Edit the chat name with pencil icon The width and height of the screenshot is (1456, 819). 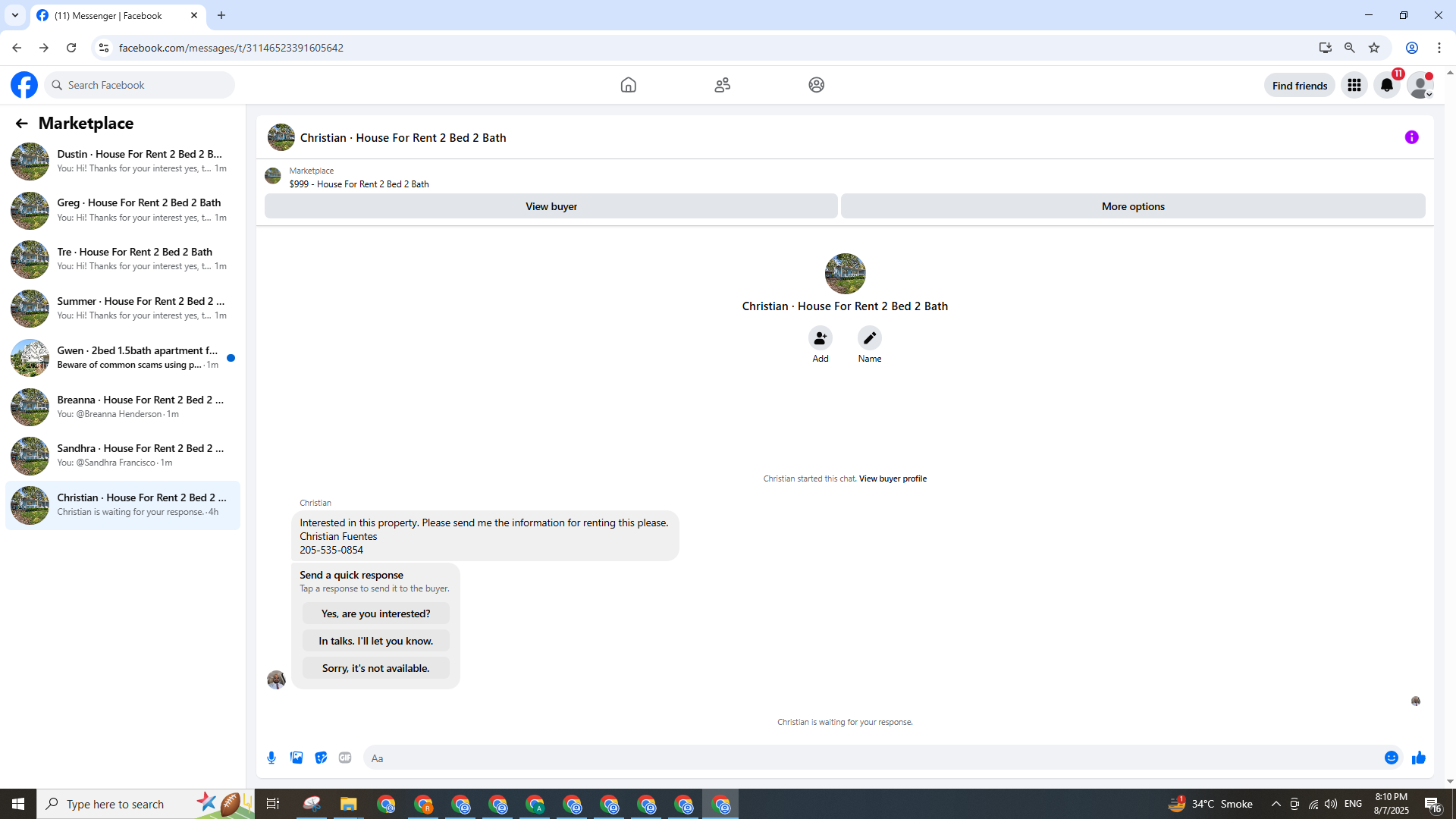tap(870, 338)
